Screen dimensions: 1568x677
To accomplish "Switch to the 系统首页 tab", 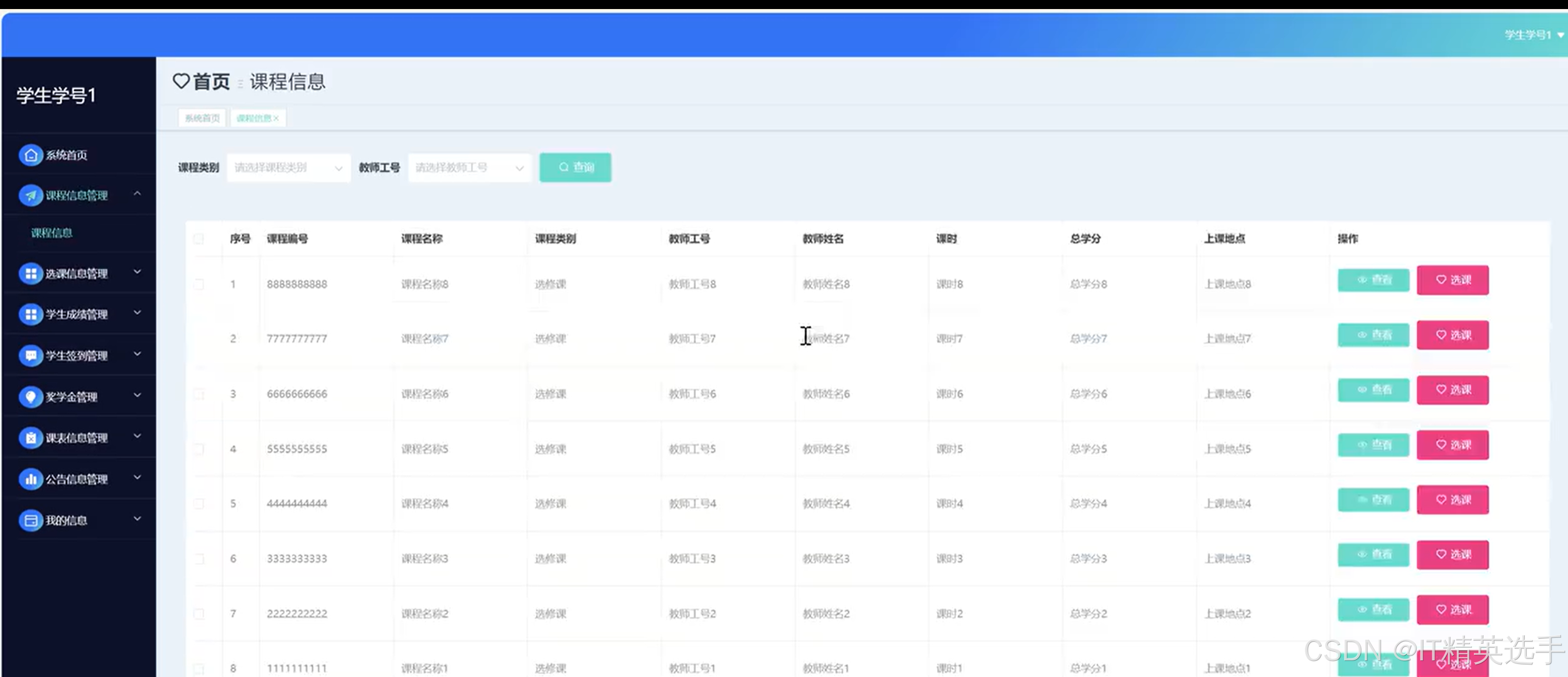I will (x=202, y=118).
